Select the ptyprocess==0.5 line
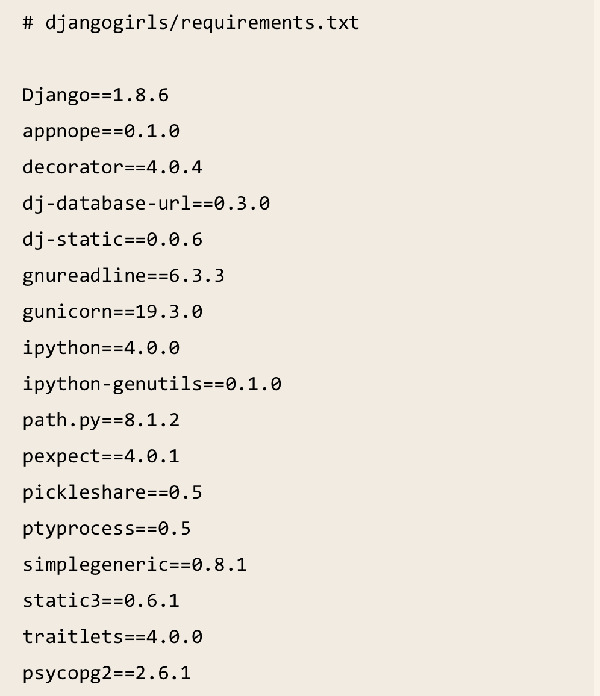 tap(106, 528)
